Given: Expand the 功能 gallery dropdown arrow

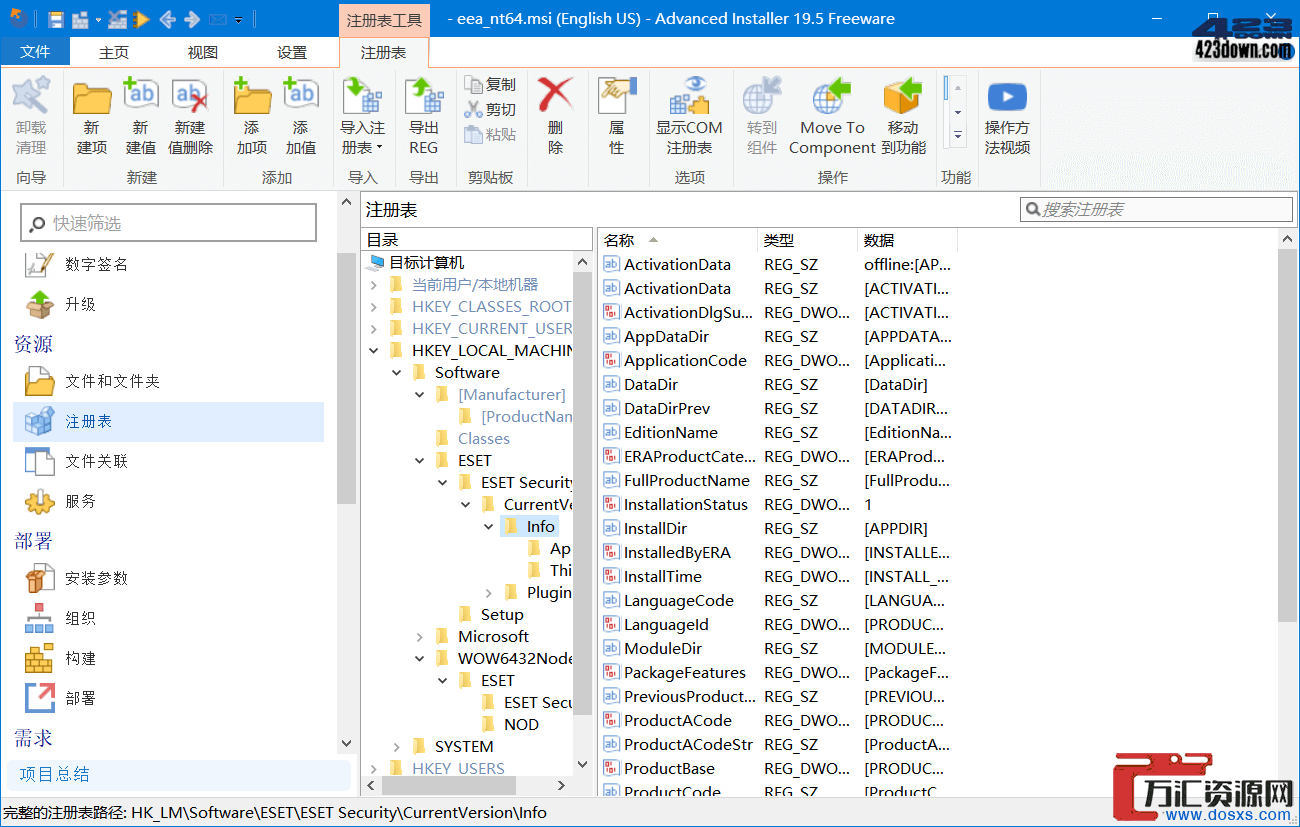Looking at the screenshot, I should (x=957, y=135).
